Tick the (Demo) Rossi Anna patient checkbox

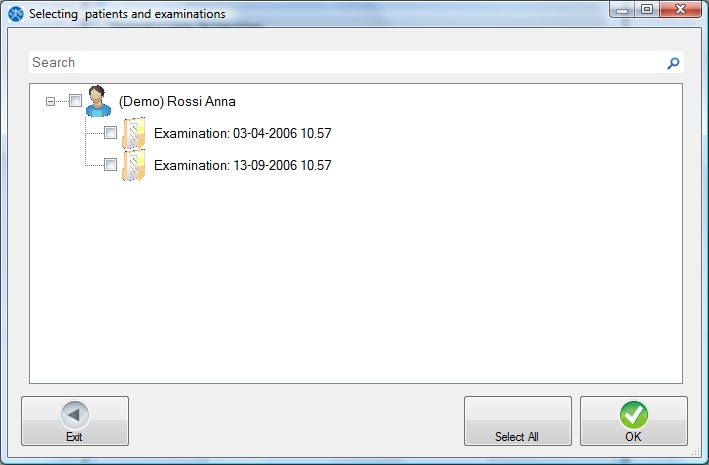coord(76,100)
